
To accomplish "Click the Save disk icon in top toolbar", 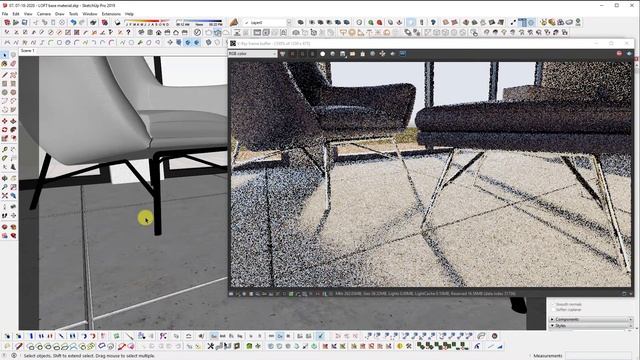I will (24, 22).
